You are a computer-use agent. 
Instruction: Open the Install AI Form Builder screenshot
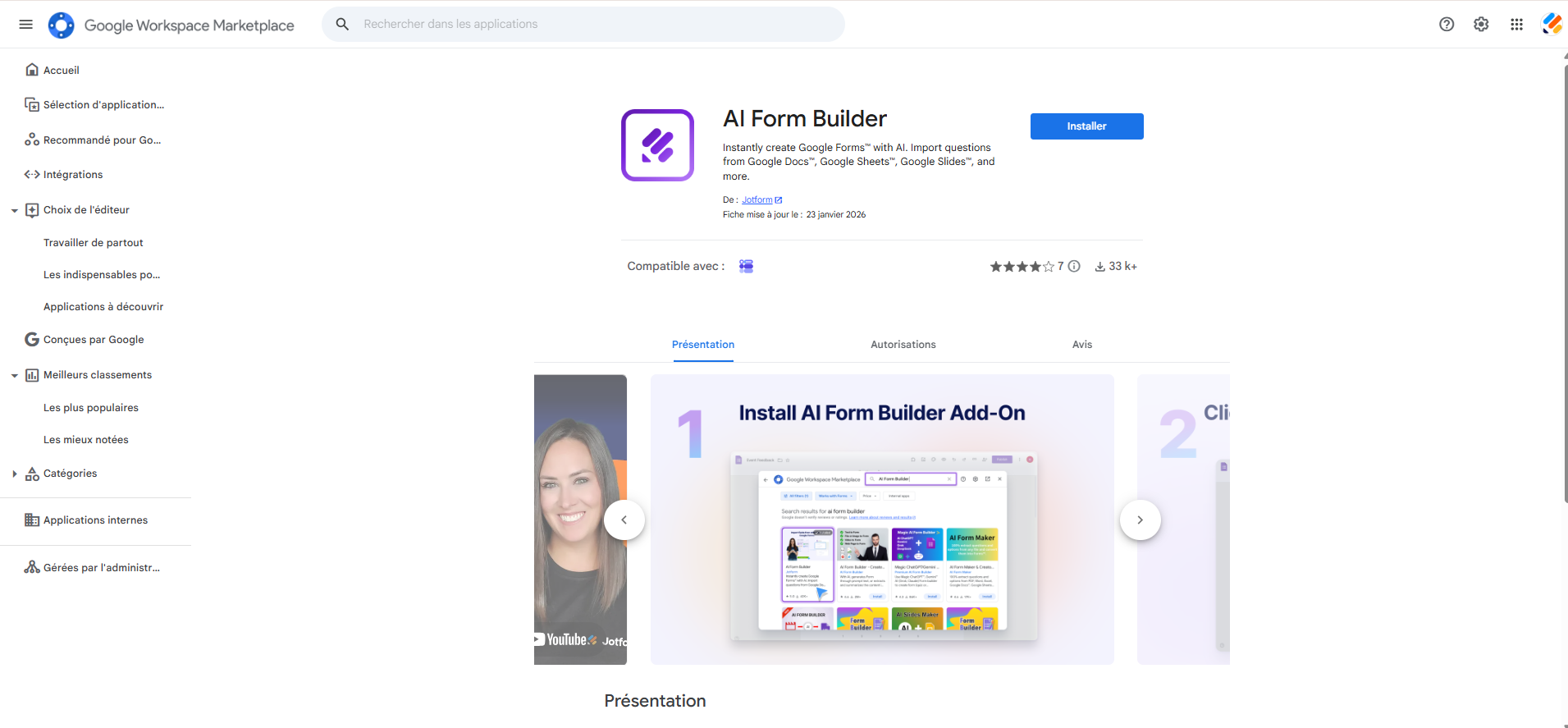(882, 520)
